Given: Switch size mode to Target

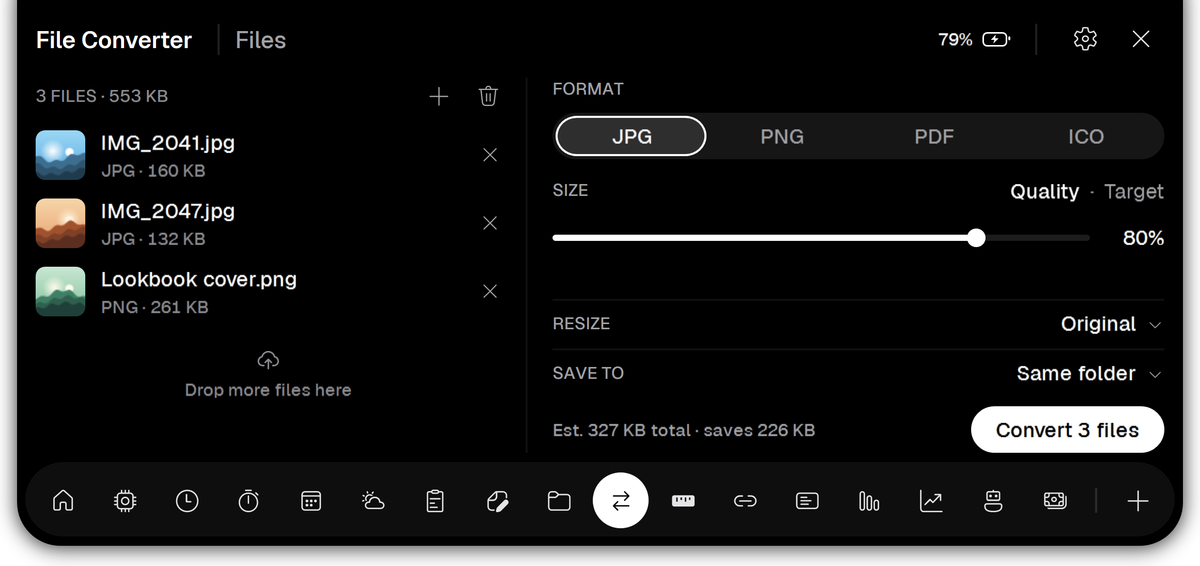Looking at the screenshot, I should point(1134,191).
